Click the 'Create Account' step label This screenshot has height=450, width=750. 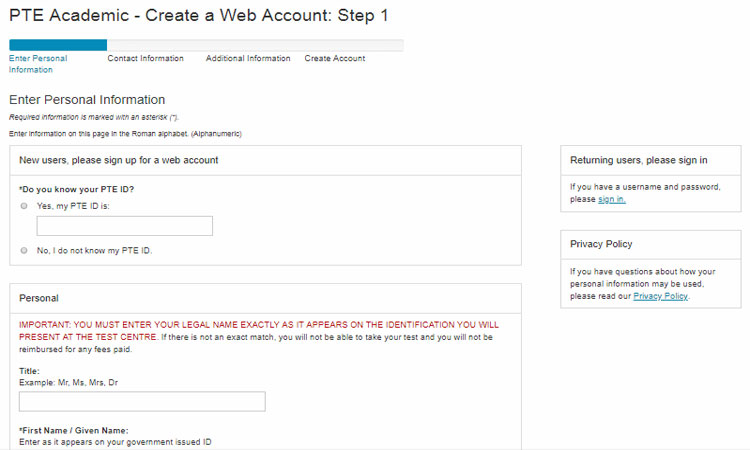[x=335, y=58]
